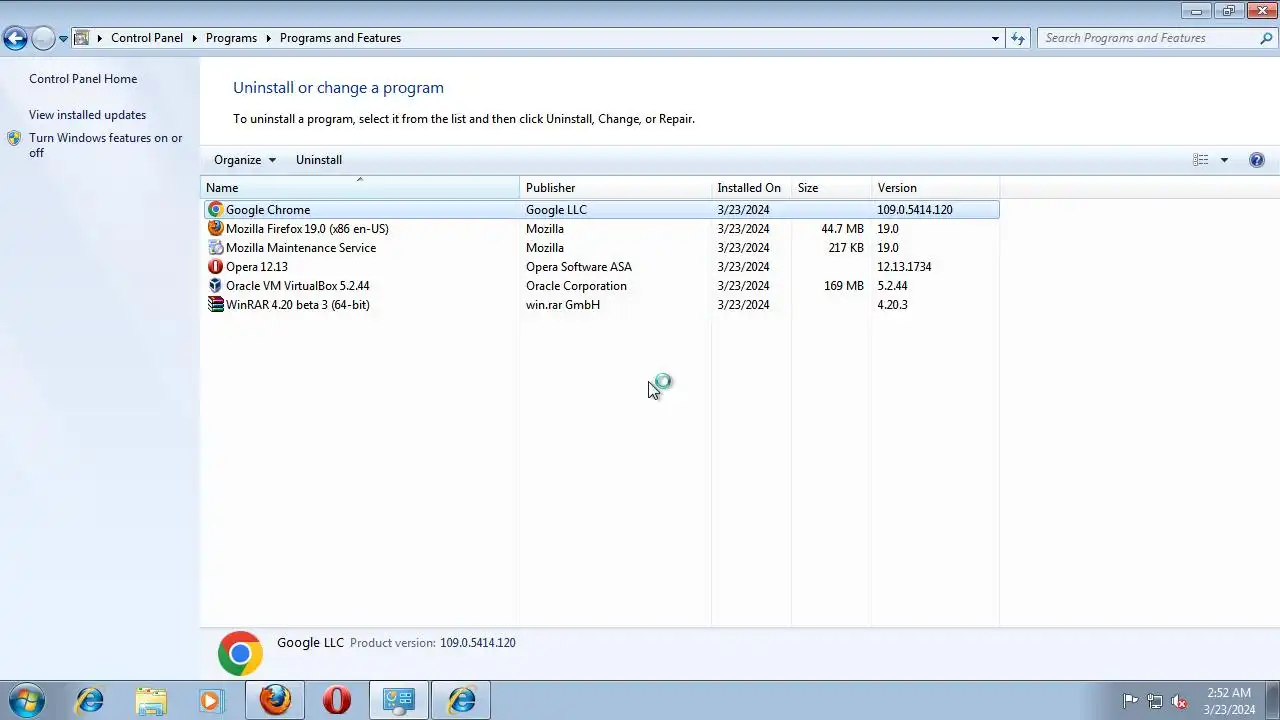Image resolution: width=1280 pixels, height=720 pixels.
Task: Click the win.rar GmbH publisher cell
Action: point(563,305)
